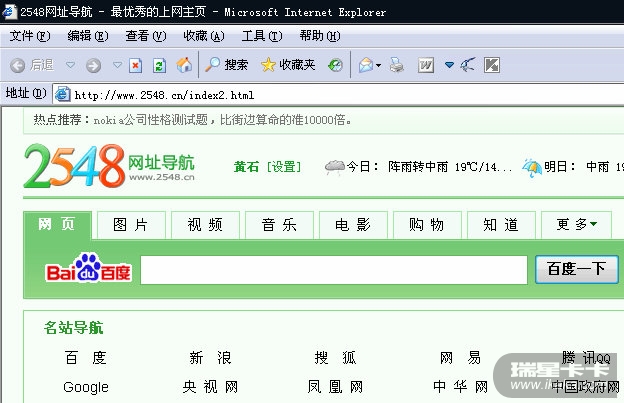Screen dimensions: 624x403
Task: Click the black arrow square toolbar icon
Action: click(x=492, y=65)
